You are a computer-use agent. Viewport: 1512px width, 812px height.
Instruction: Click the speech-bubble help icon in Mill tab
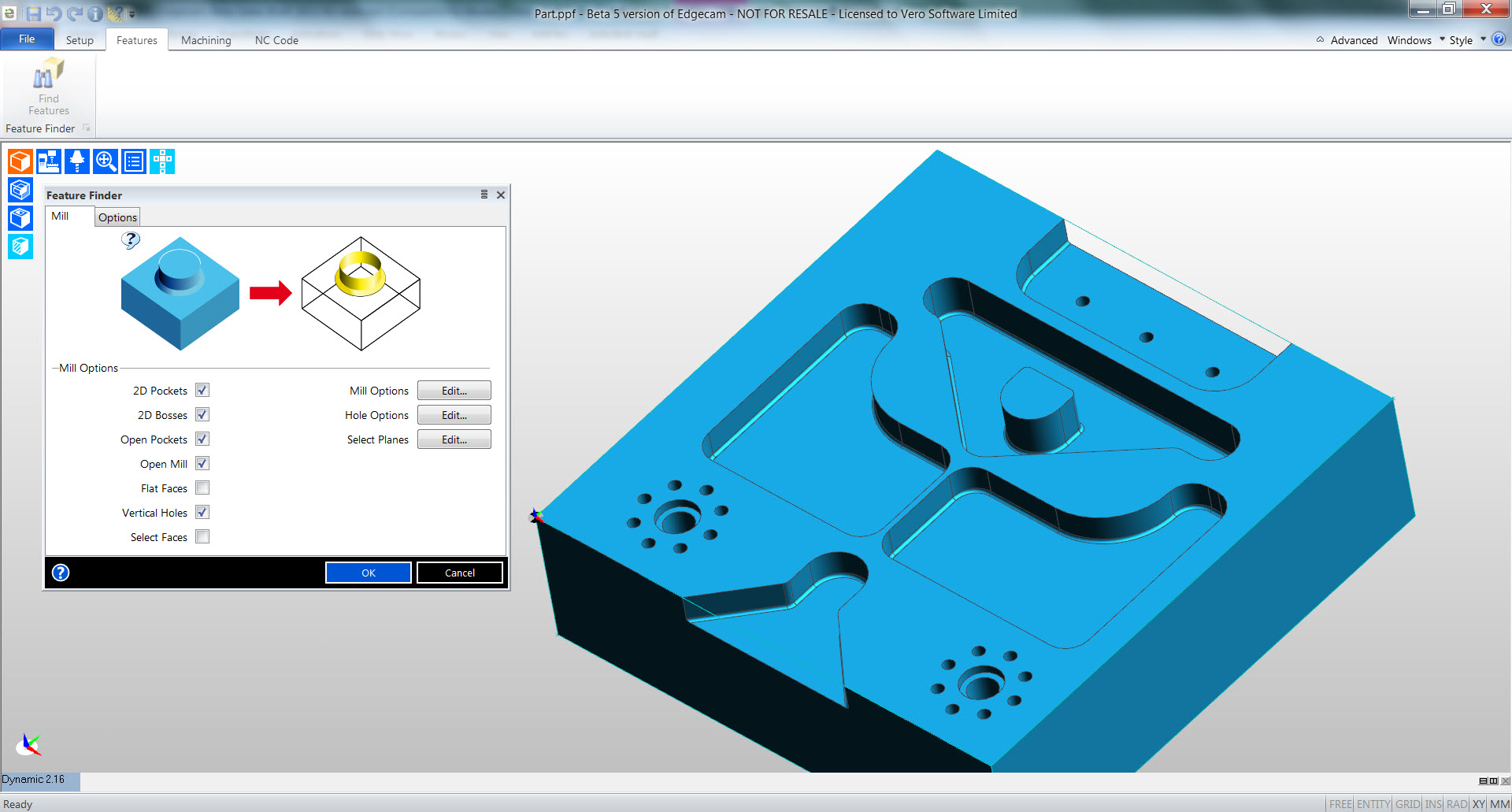[x=131, y=240]
